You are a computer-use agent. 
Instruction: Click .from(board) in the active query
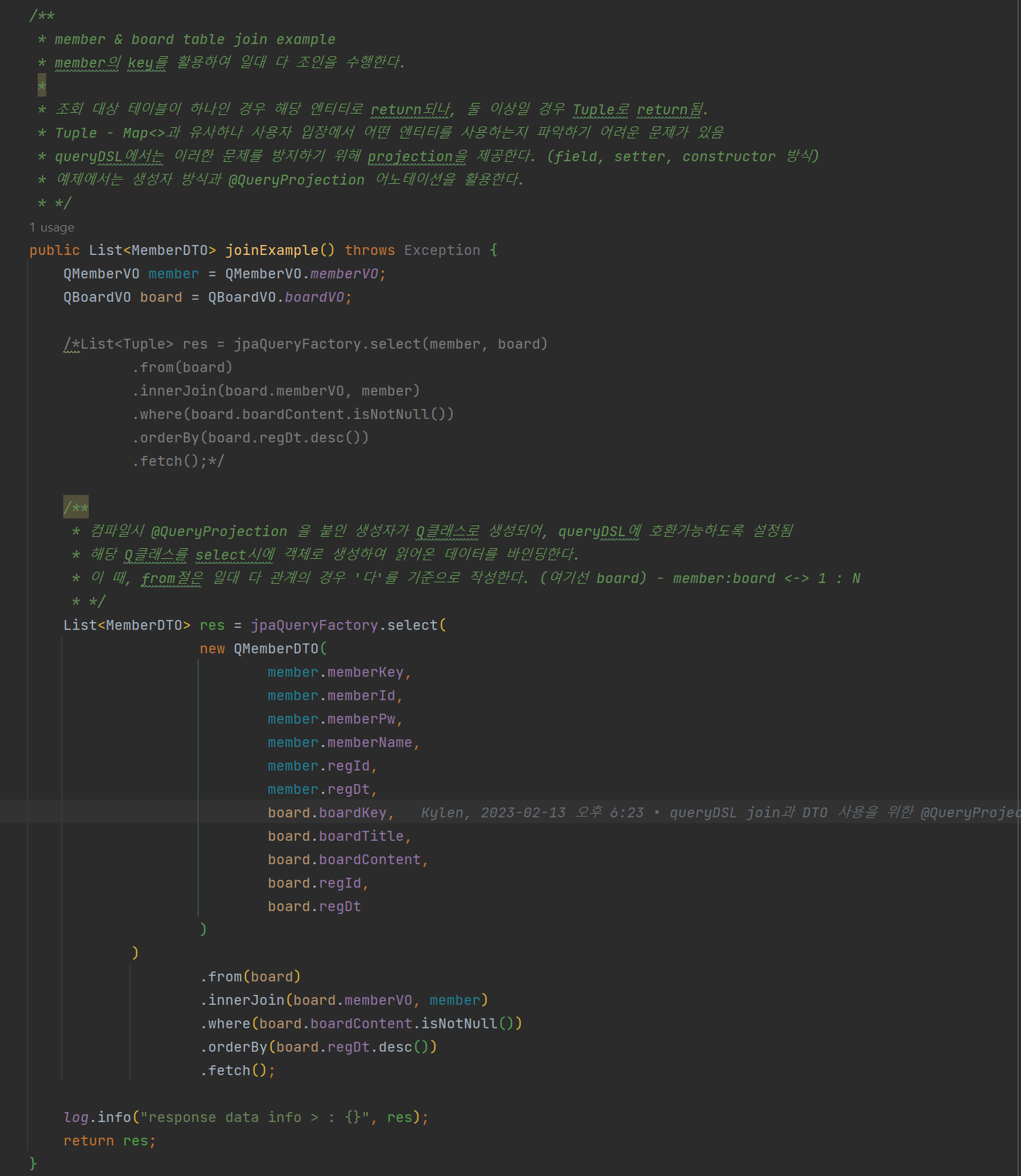(x=251, y=976)
